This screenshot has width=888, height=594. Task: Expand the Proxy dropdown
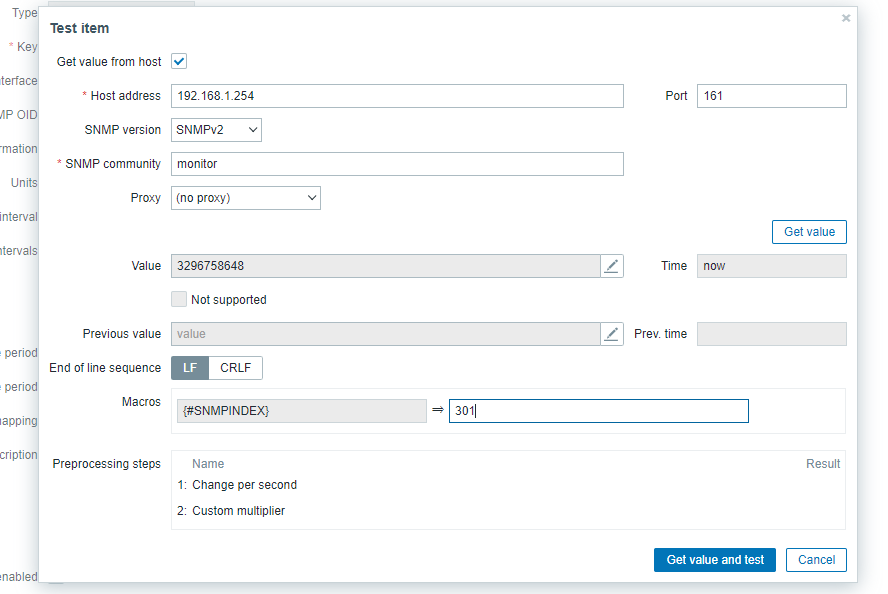246,198
